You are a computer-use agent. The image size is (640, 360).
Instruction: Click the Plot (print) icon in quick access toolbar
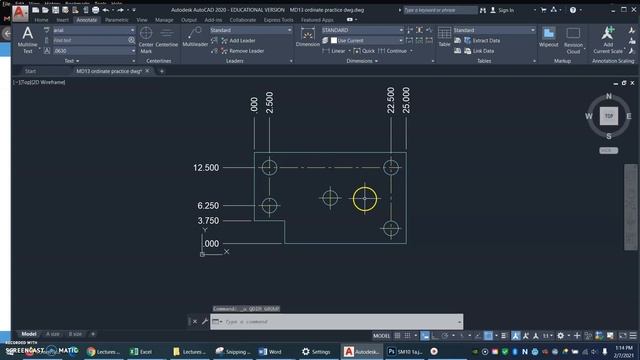[x=95, y=10]
